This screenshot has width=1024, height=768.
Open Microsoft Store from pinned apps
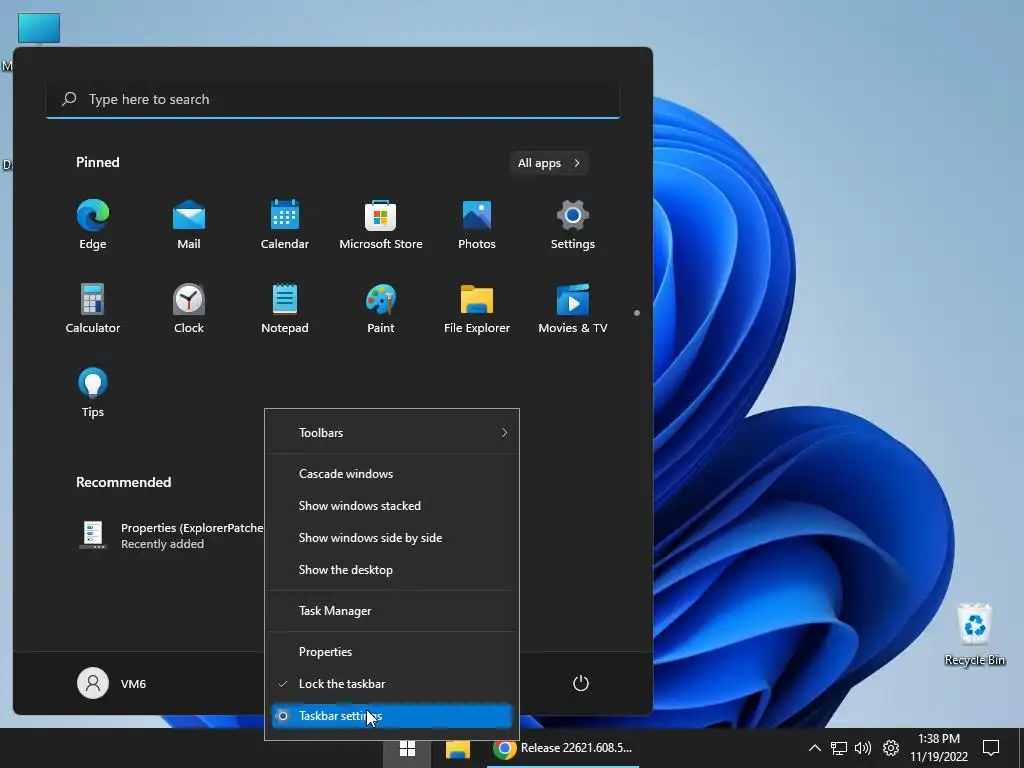click(x=381, y=225)
